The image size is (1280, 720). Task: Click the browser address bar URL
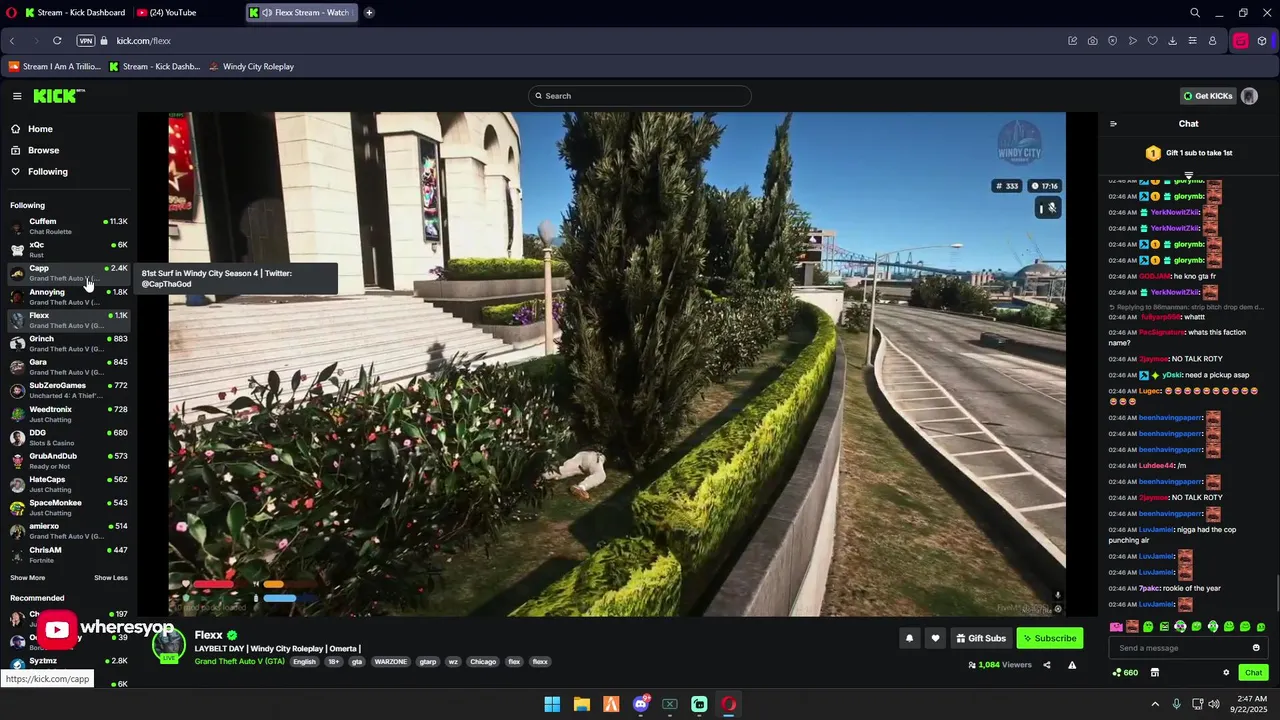click(143, 41)
